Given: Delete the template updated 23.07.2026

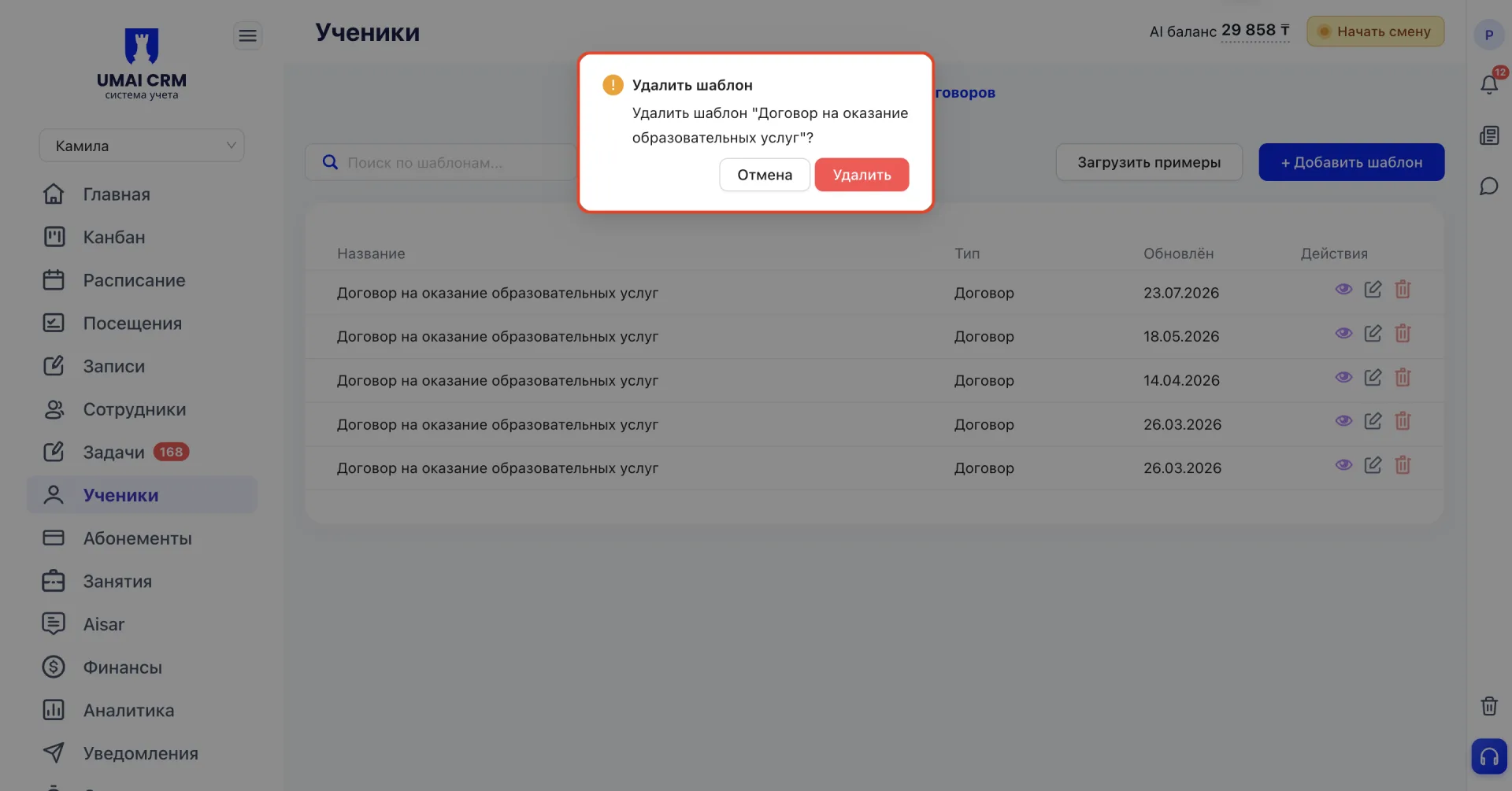Looking at the screenshot, I should coord(1403,290).
